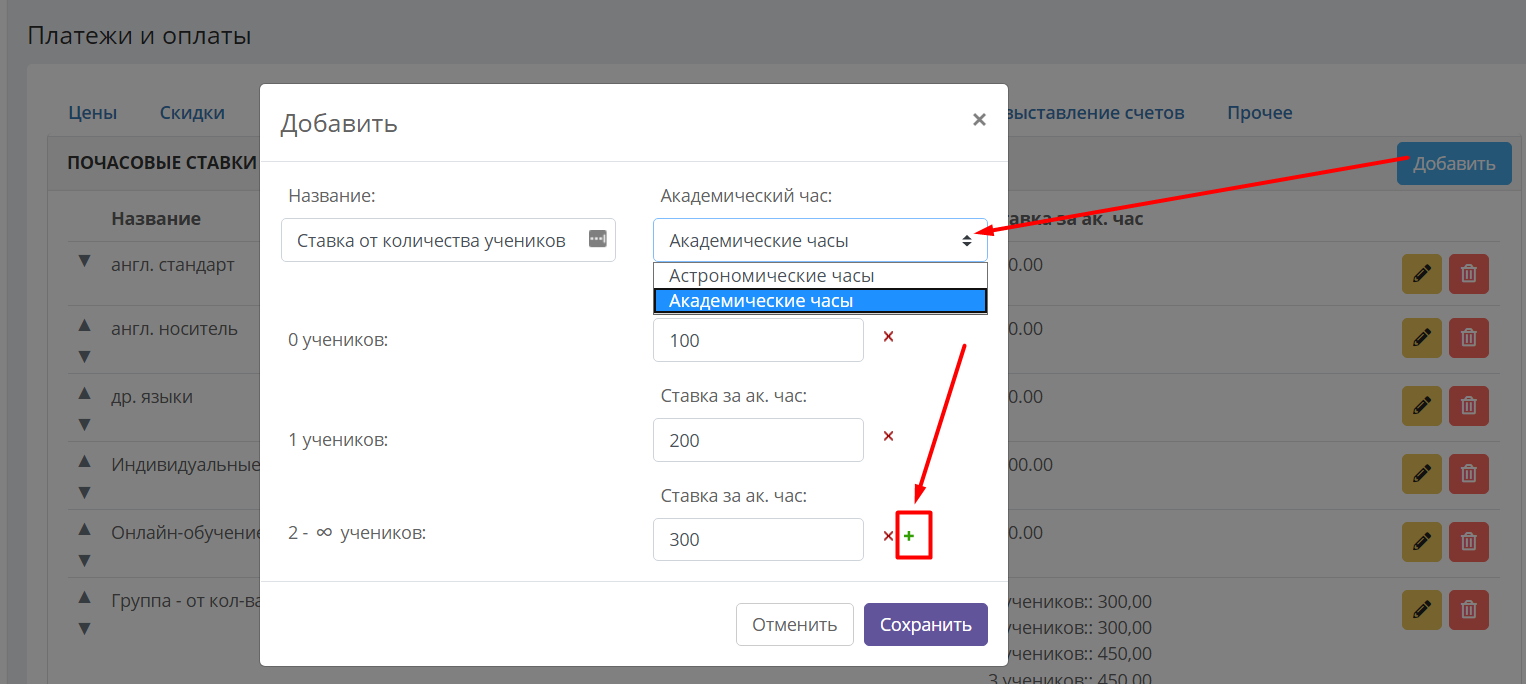Remove the 1 учеников rate row
Viewport: 1526px width, 684px height.
(888, 436)
